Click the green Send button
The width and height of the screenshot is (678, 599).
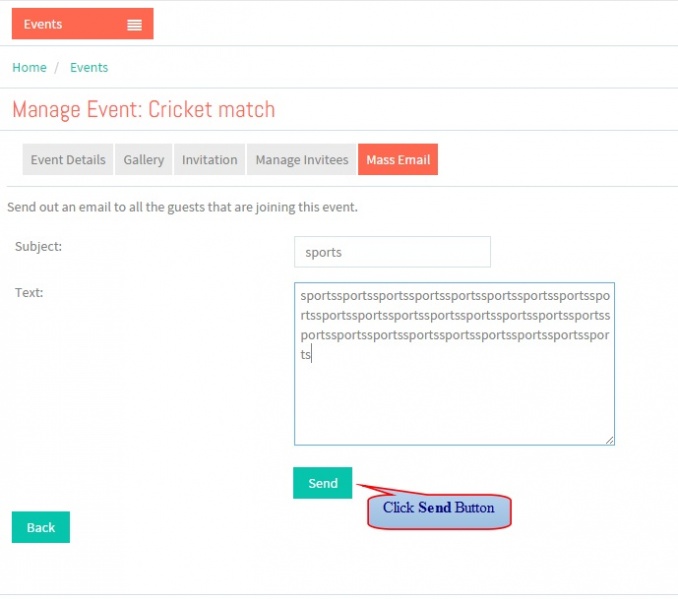coord(323,483)
